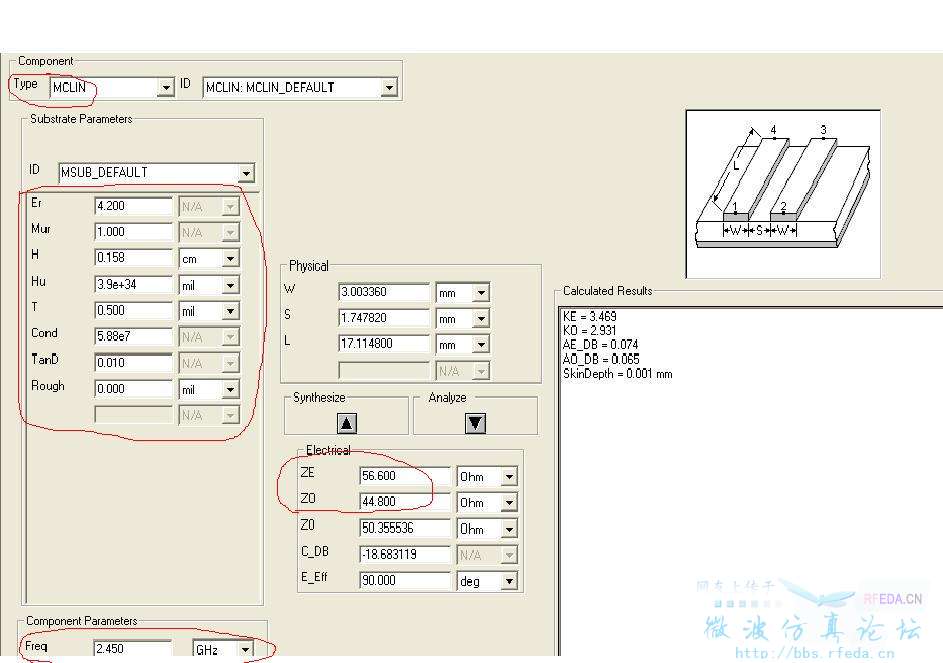Click the 'AO_DB = 0.065' result line
Screen dimensions: 943x663
click(x=601, y=359)
